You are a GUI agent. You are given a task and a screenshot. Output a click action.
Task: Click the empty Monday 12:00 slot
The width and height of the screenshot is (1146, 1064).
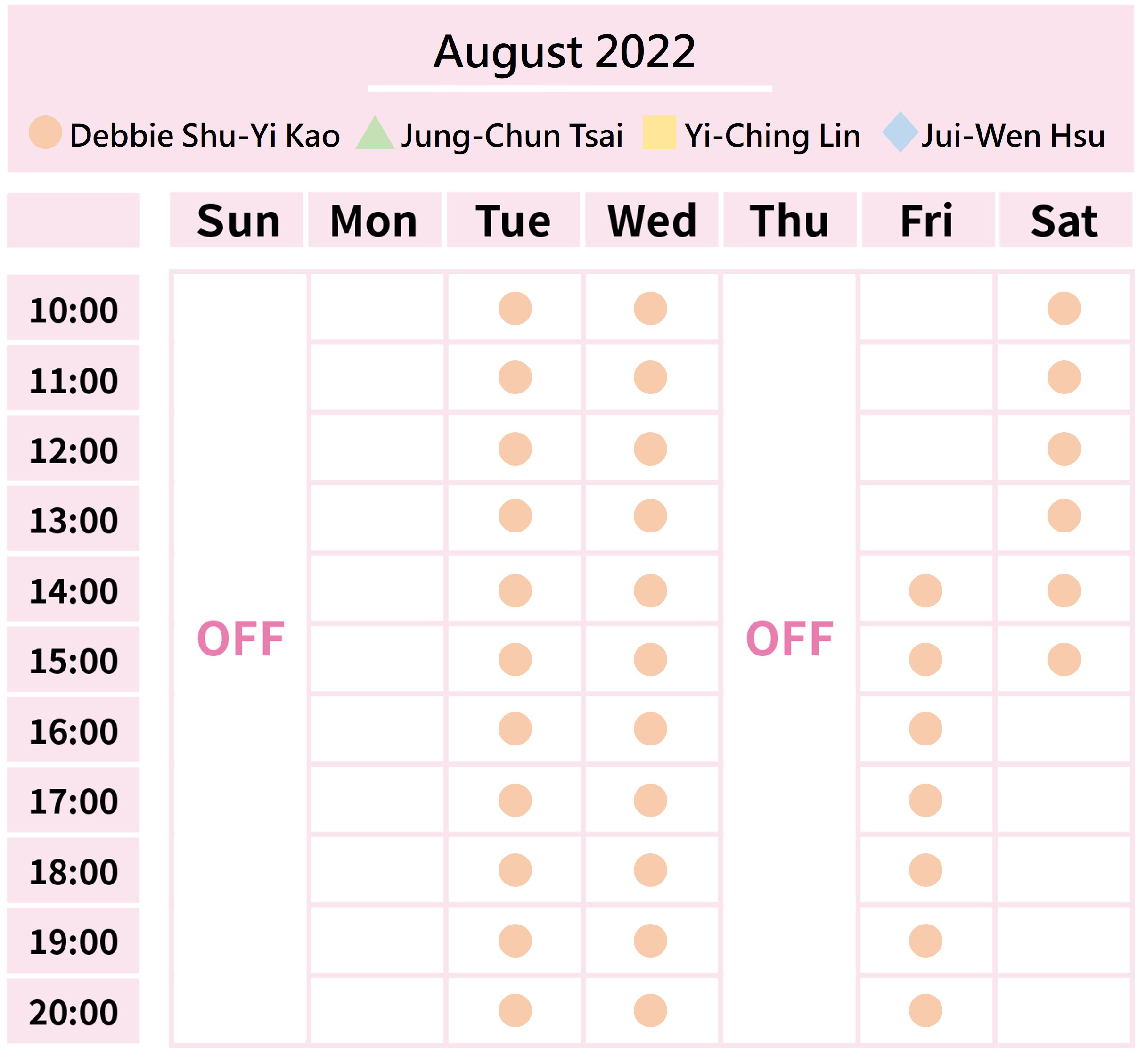[377, 447]
